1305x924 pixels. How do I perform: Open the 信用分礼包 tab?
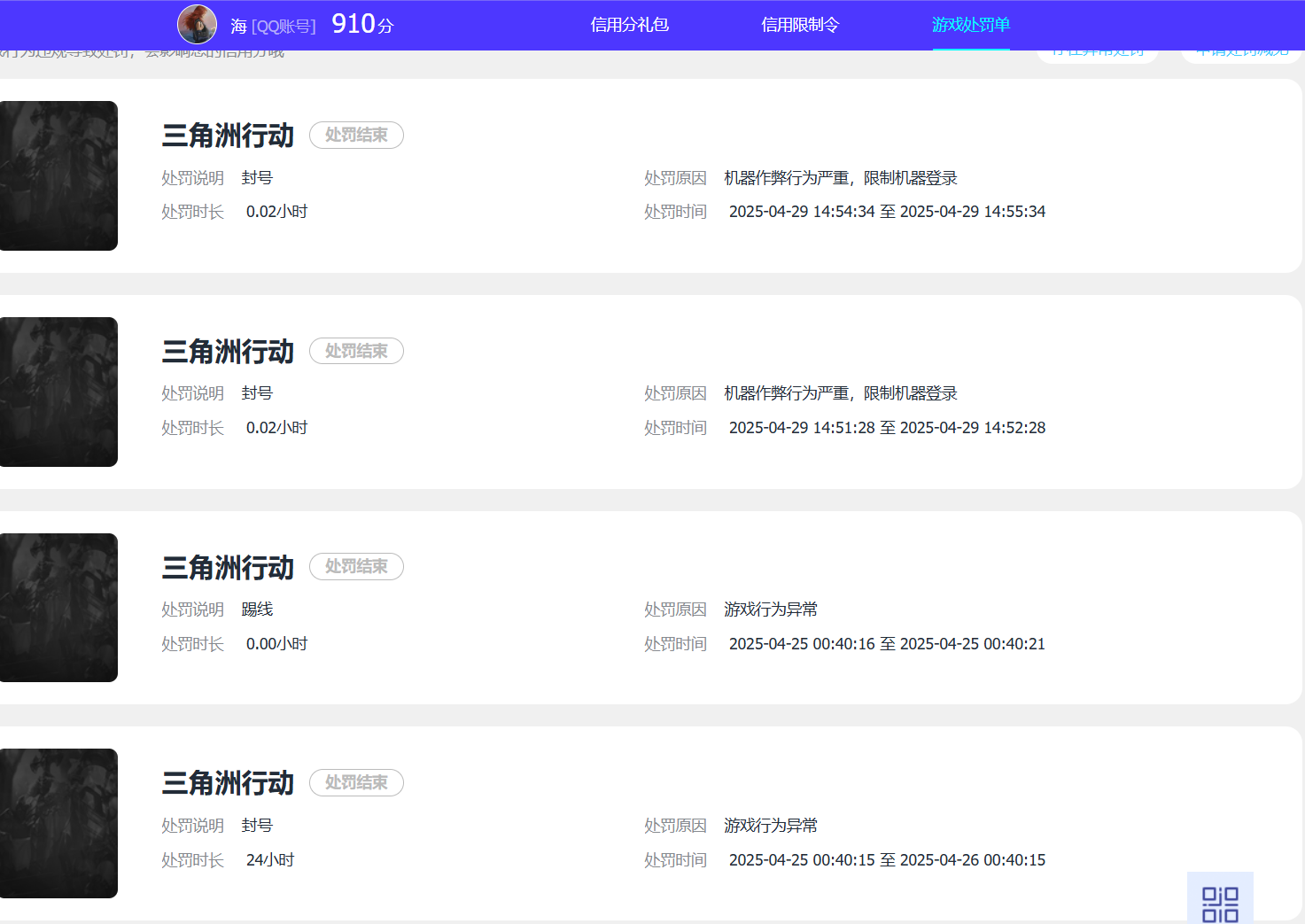(x=630, y=25)
